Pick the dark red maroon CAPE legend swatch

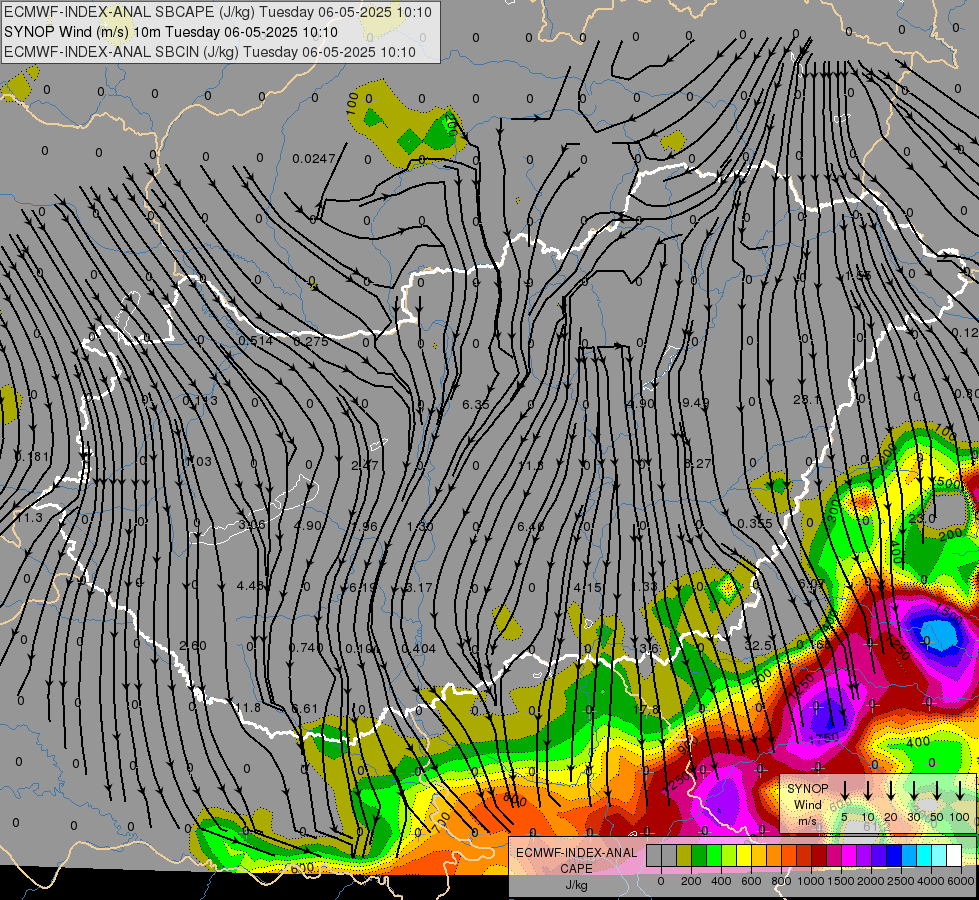(819, 856)
